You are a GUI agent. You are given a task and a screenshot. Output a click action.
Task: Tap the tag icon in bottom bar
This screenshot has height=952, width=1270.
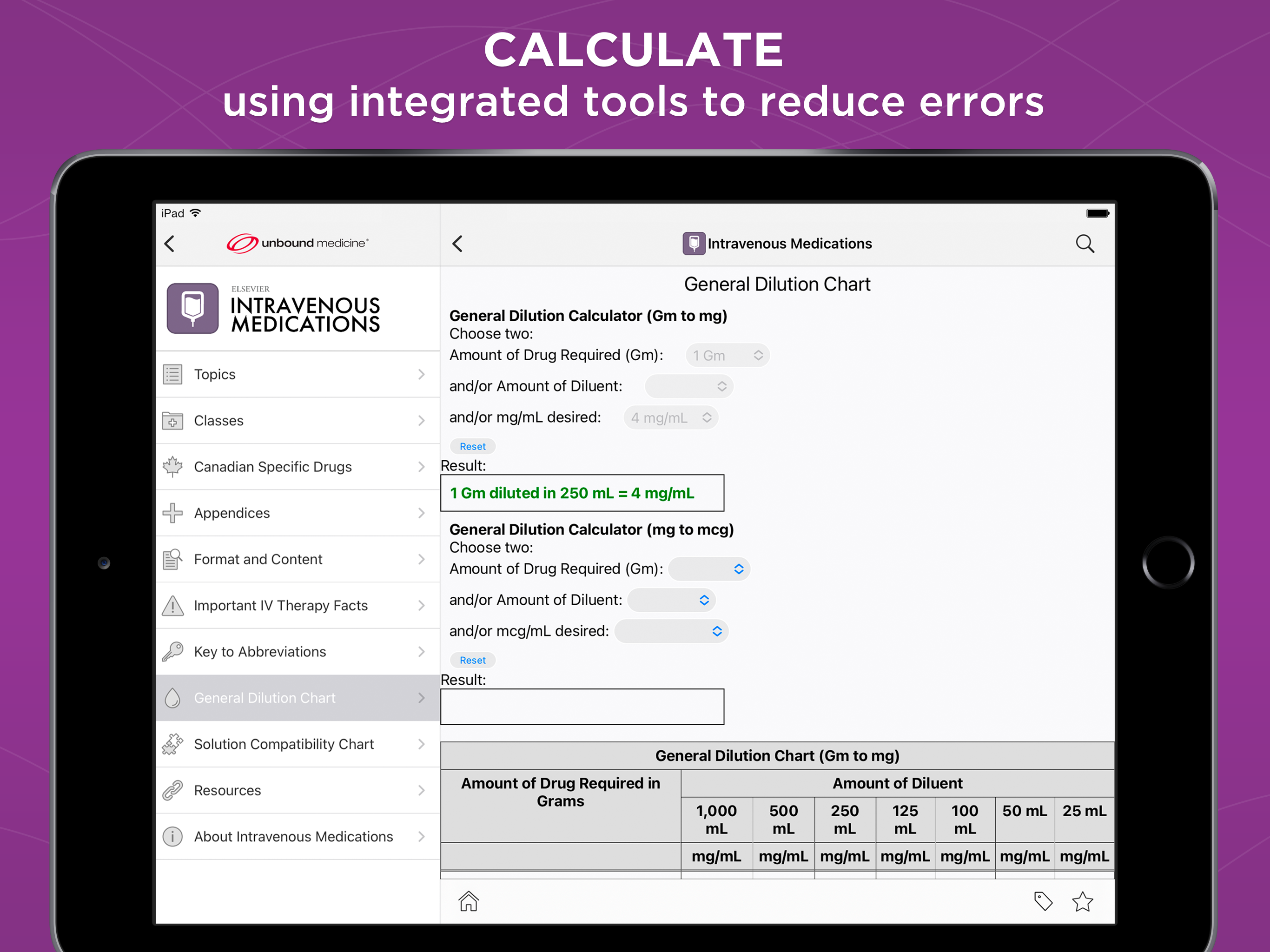coord(1043,901)
